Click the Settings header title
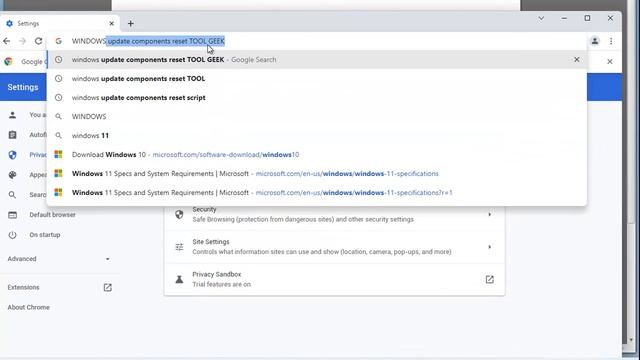The height and width of the screenshot is (360, 640). [23, 87]
